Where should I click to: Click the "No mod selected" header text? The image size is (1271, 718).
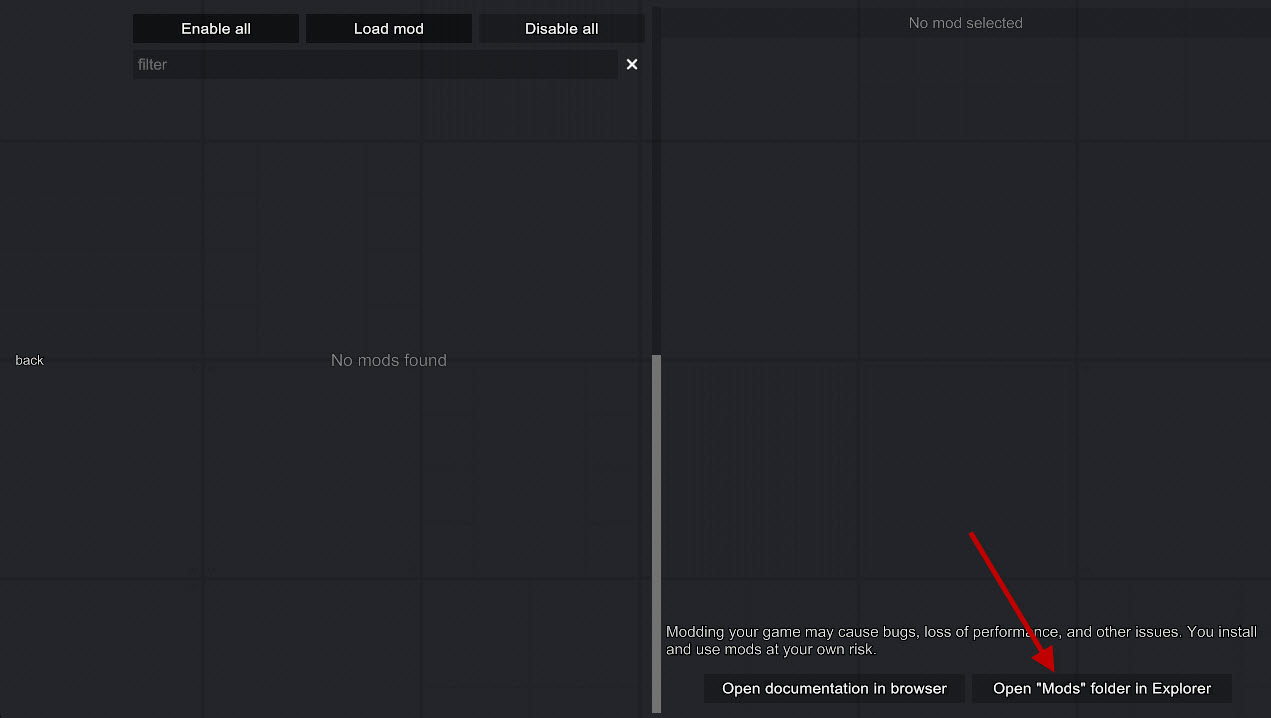coord(966,23)
